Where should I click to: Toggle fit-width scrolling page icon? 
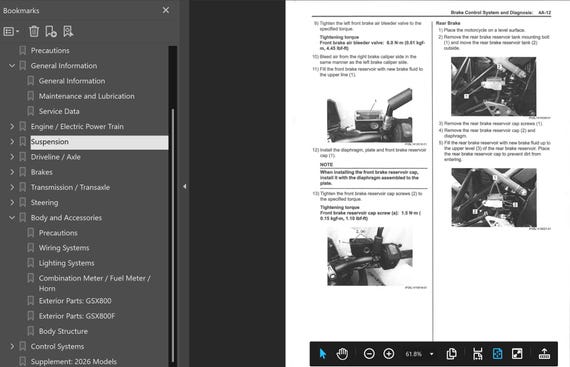(x=478, y=354)
